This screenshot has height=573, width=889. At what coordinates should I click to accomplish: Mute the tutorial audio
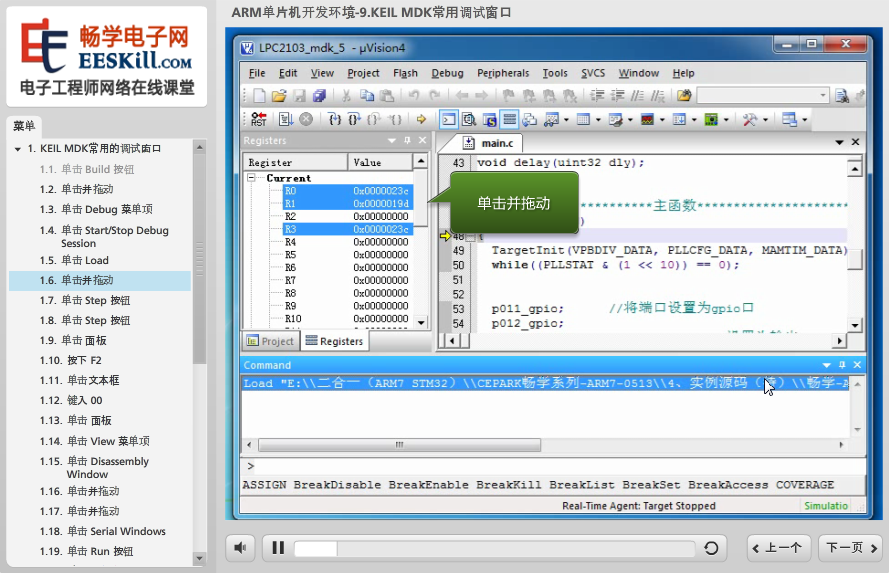point(240,548)
